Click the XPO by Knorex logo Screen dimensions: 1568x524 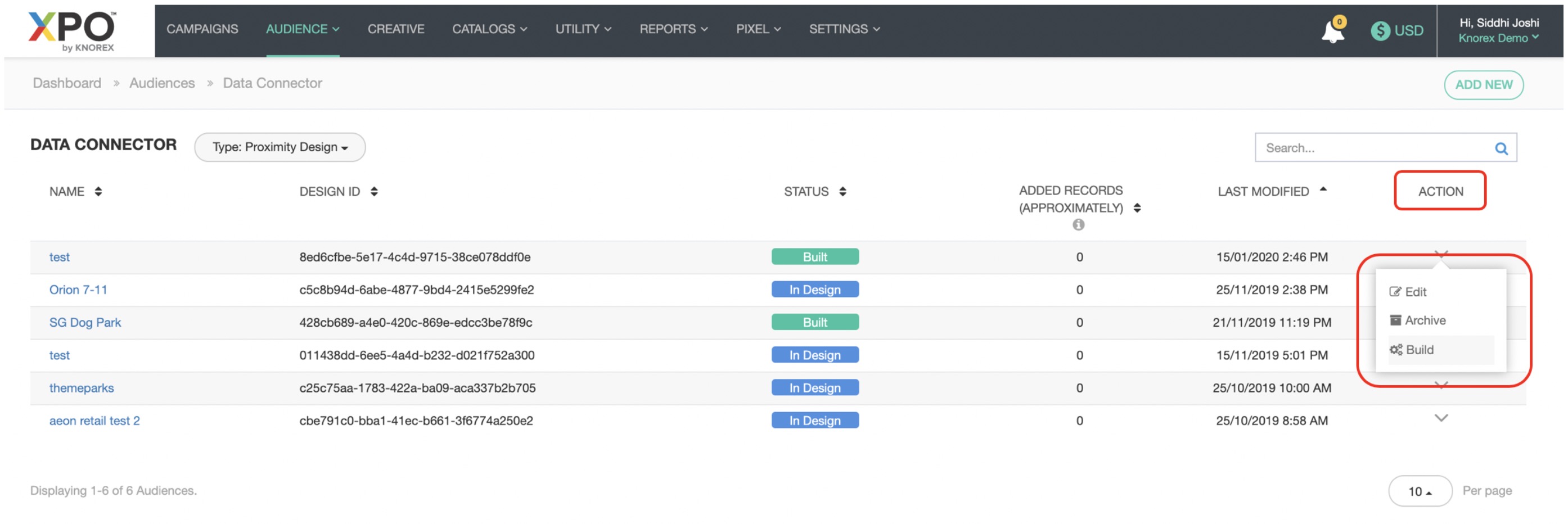pos(73,30)
